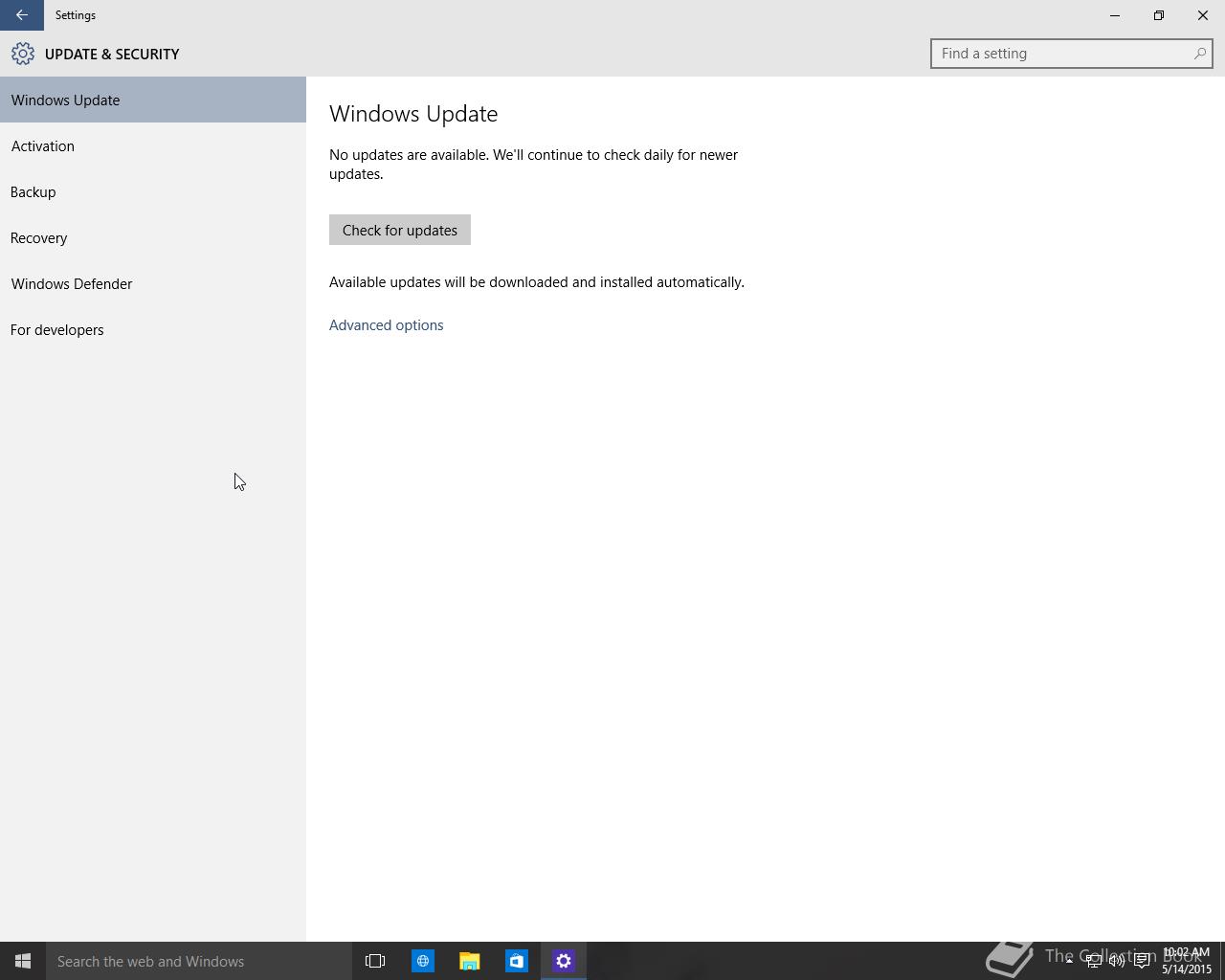The height and width of the screenshot is (980, 1225).
Task: Open the For developers section
Action: click(x=153, y=329)
